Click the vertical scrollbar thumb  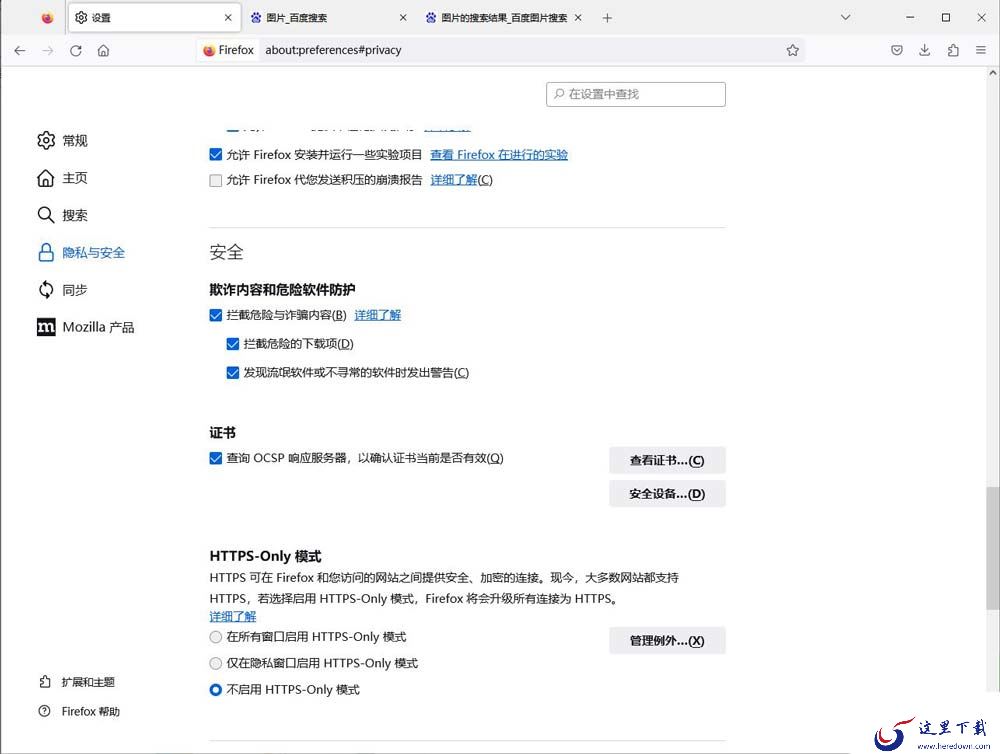[992, 548]
